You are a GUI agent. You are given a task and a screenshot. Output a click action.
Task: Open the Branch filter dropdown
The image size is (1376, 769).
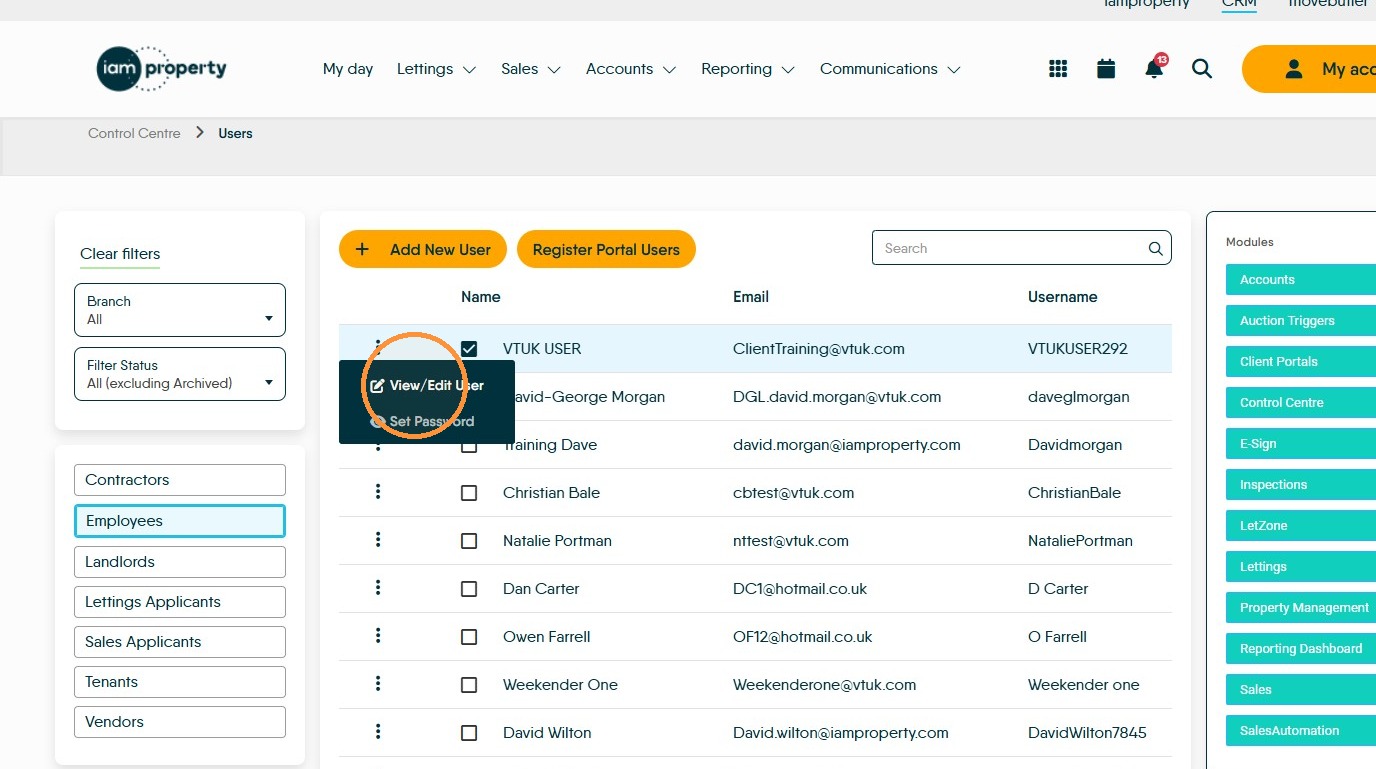point(180,310)
